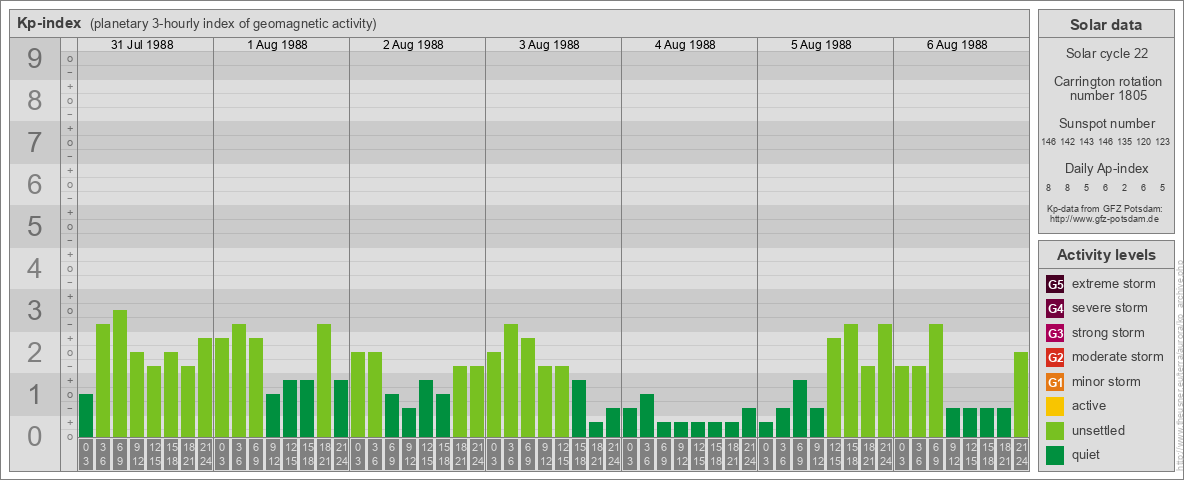Click the G3 strong storm badge

1055,333
